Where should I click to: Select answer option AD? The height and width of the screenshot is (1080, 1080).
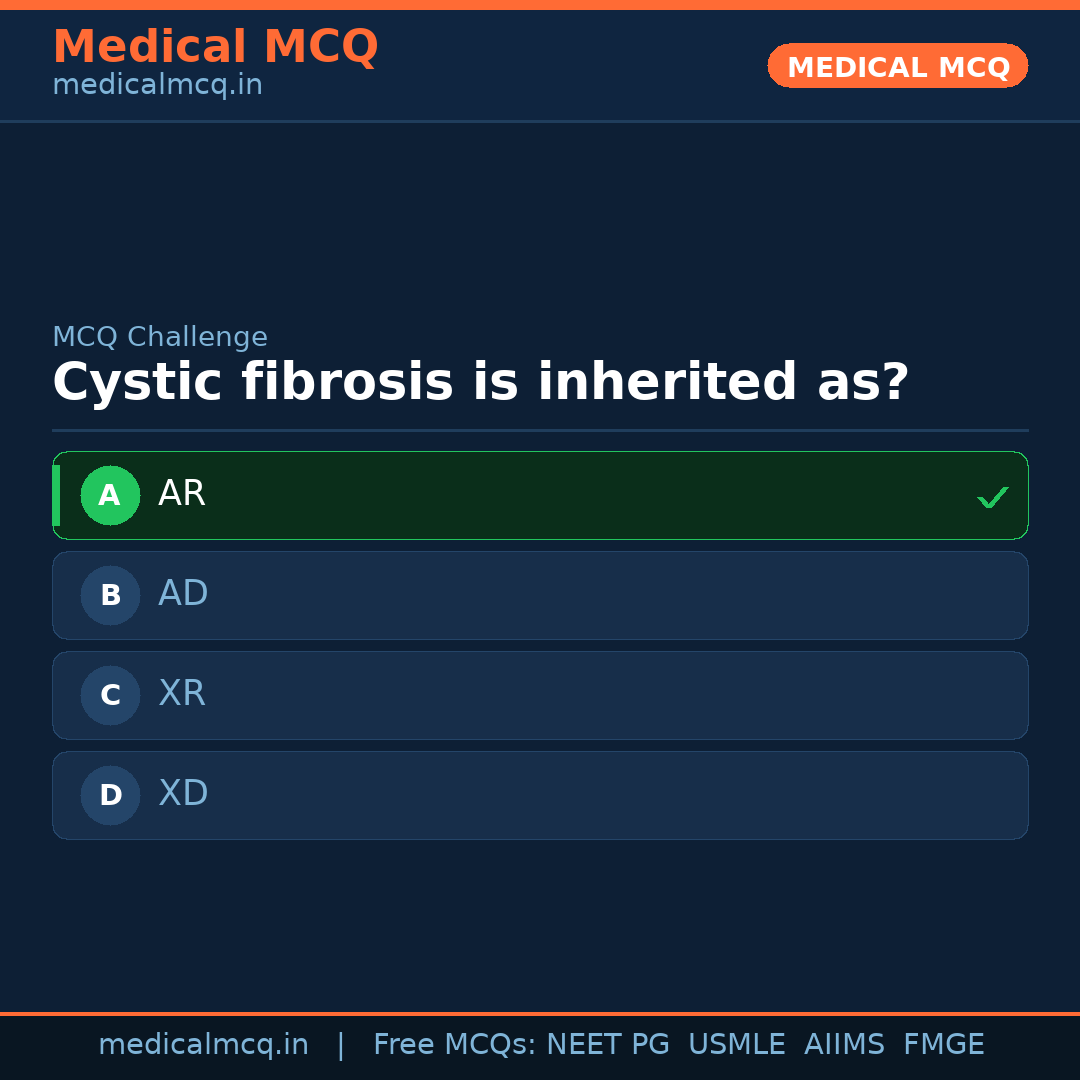pyautogui.click(x=540, y=595)
